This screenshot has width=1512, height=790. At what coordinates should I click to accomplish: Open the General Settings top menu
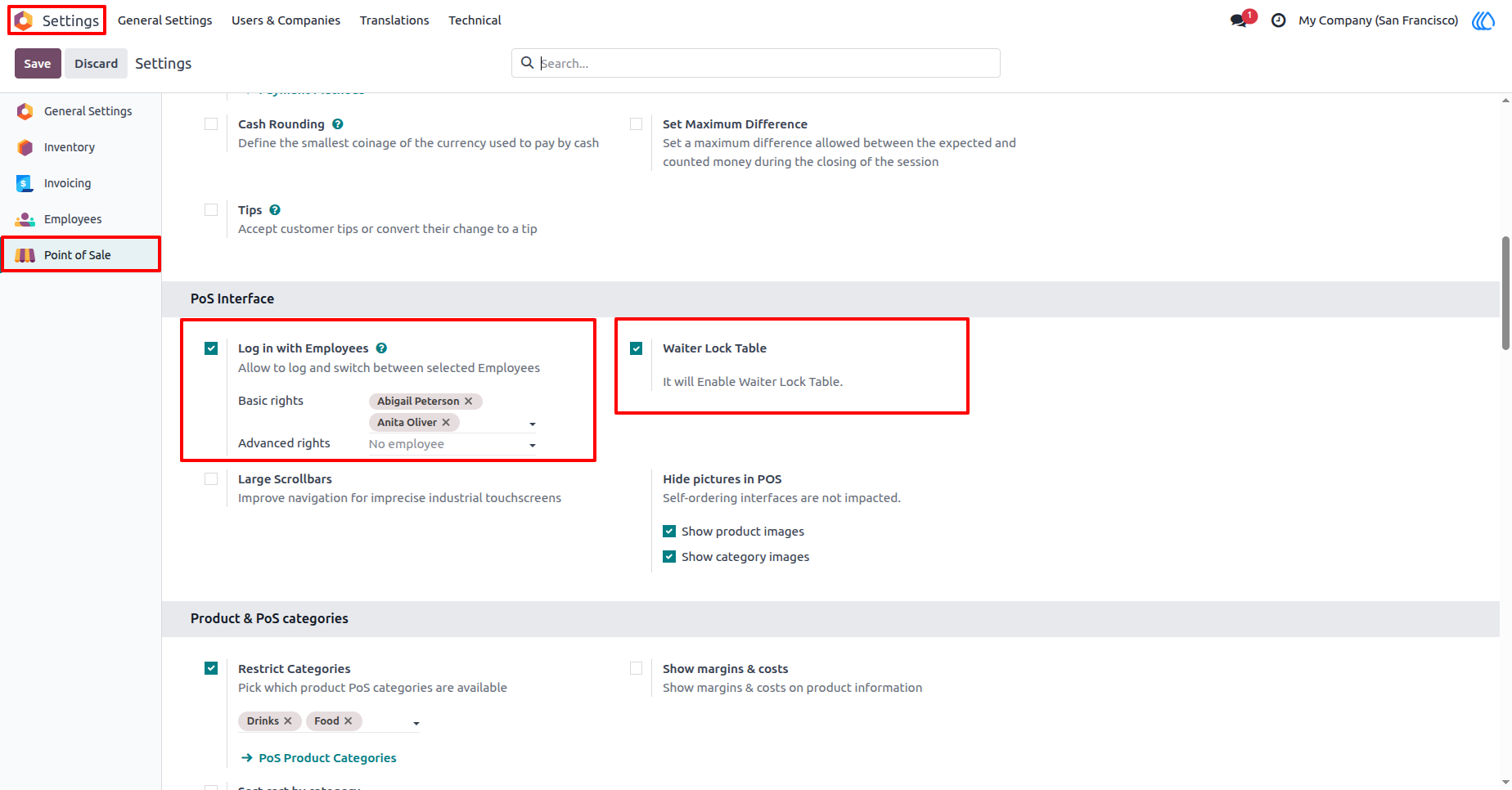pos(164,20)
